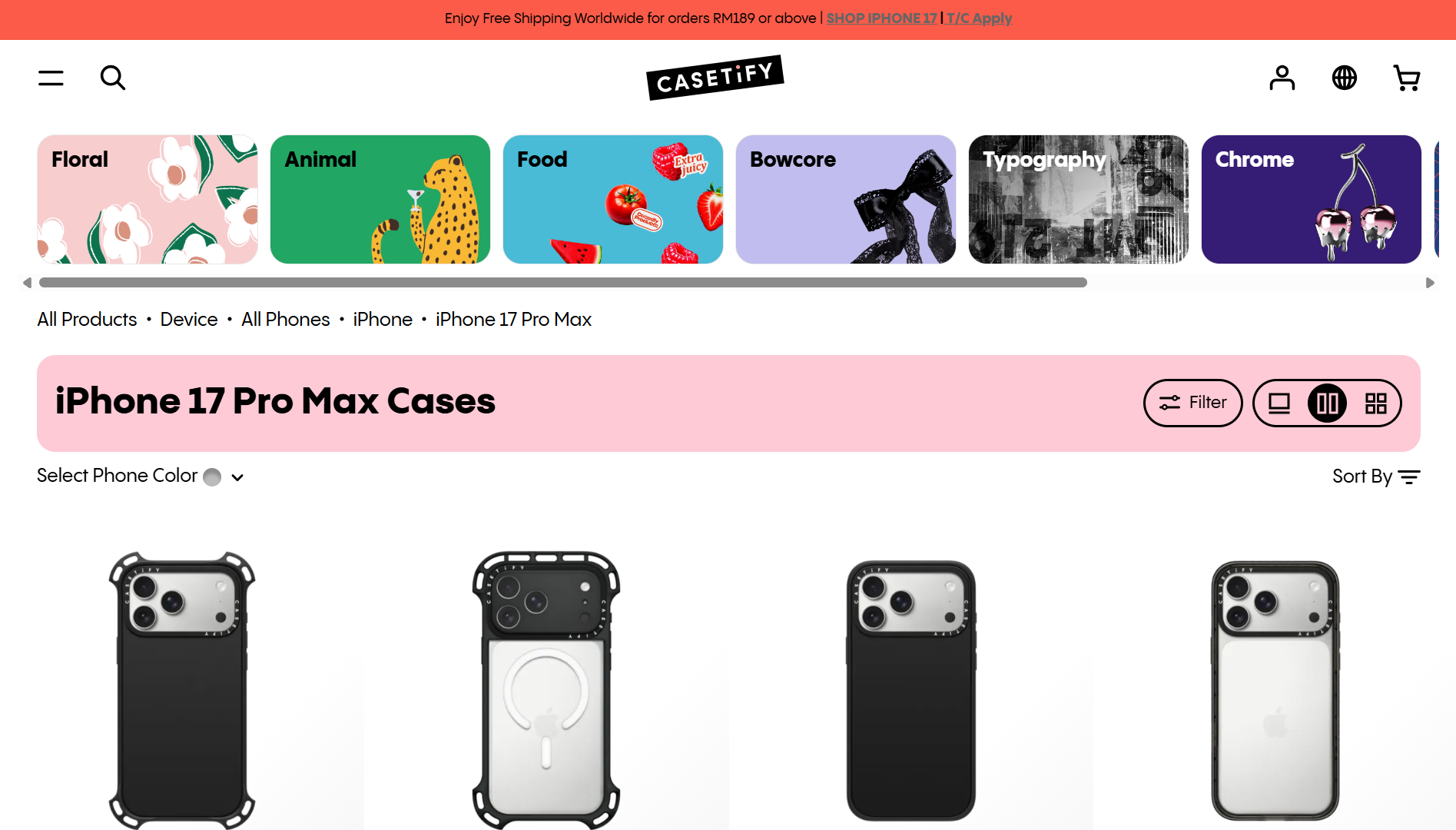Open the user account icon
The height and width of the screenshot is (830, 1456).
click(x=1282, y=78)
